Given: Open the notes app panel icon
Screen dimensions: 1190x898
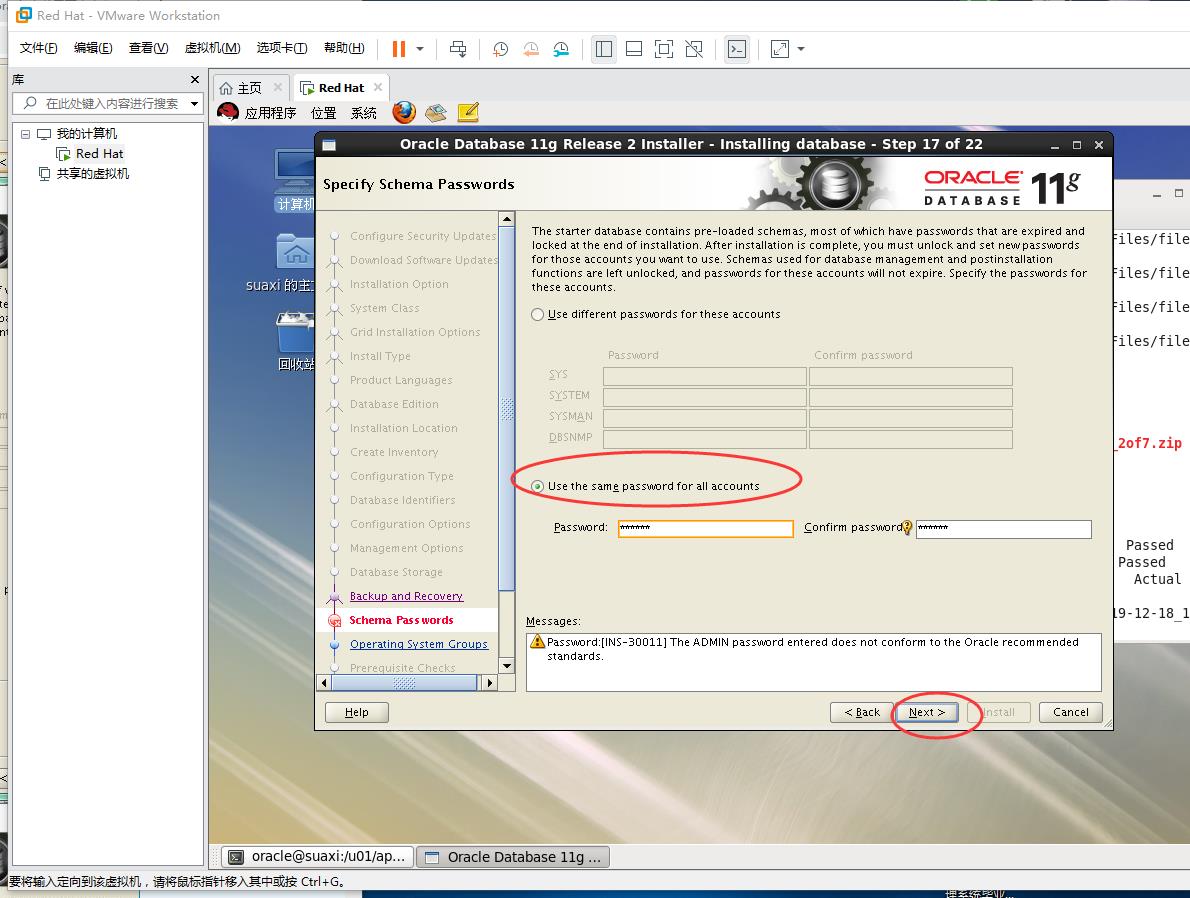Looking at the screenshot, I should 468,113.
